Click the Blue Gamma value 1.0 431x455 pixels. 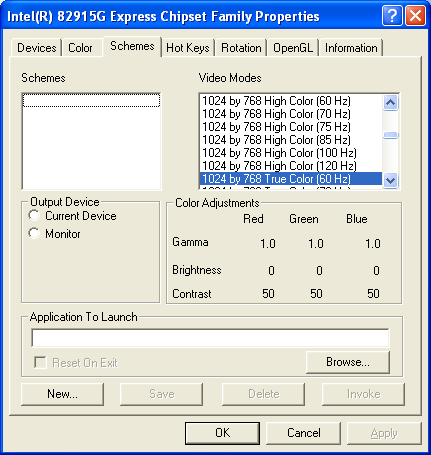point(373,244)
